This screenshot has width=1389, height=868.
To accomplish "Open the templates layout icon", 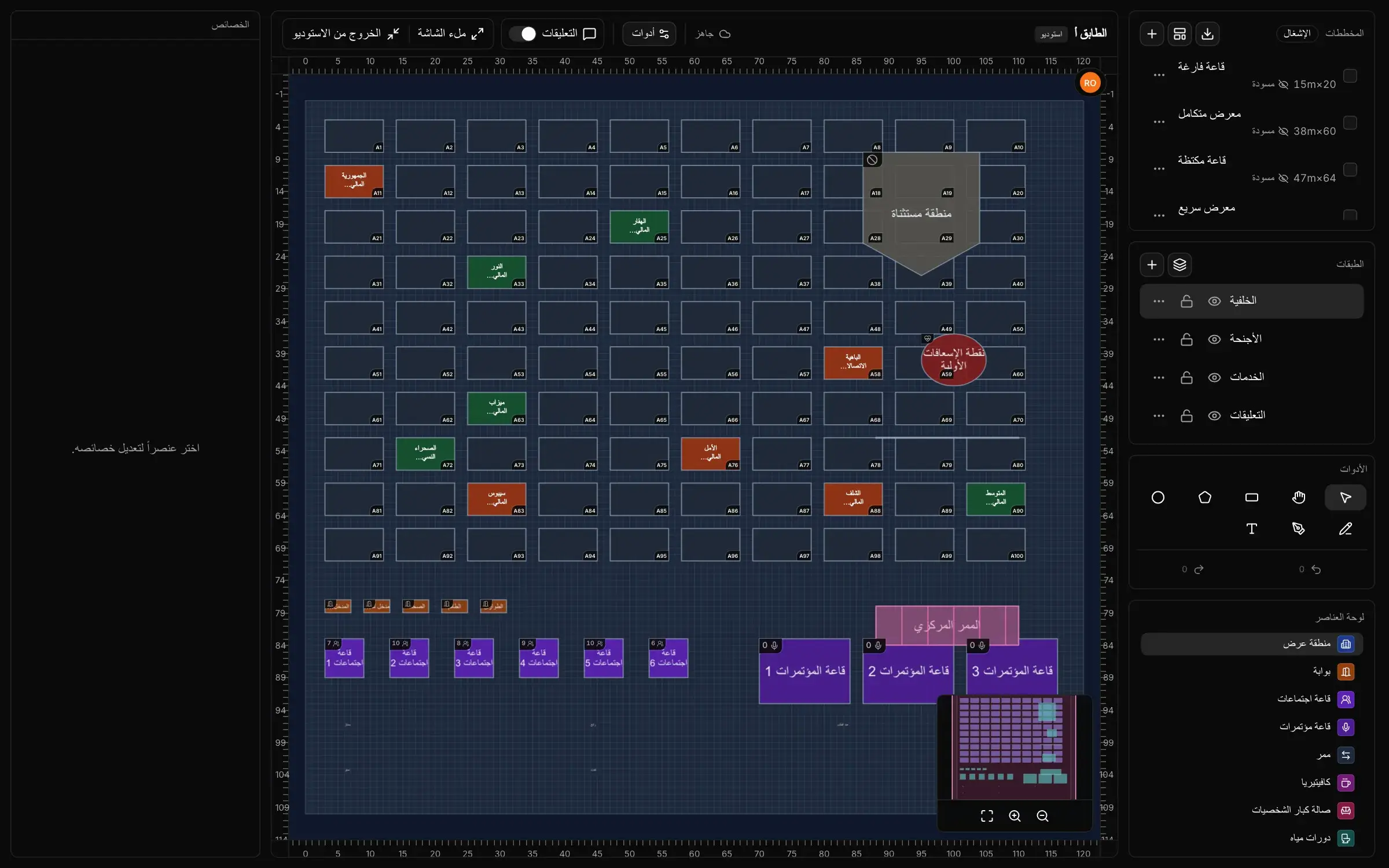I will pyautogui.click(x=1179, y=34).
